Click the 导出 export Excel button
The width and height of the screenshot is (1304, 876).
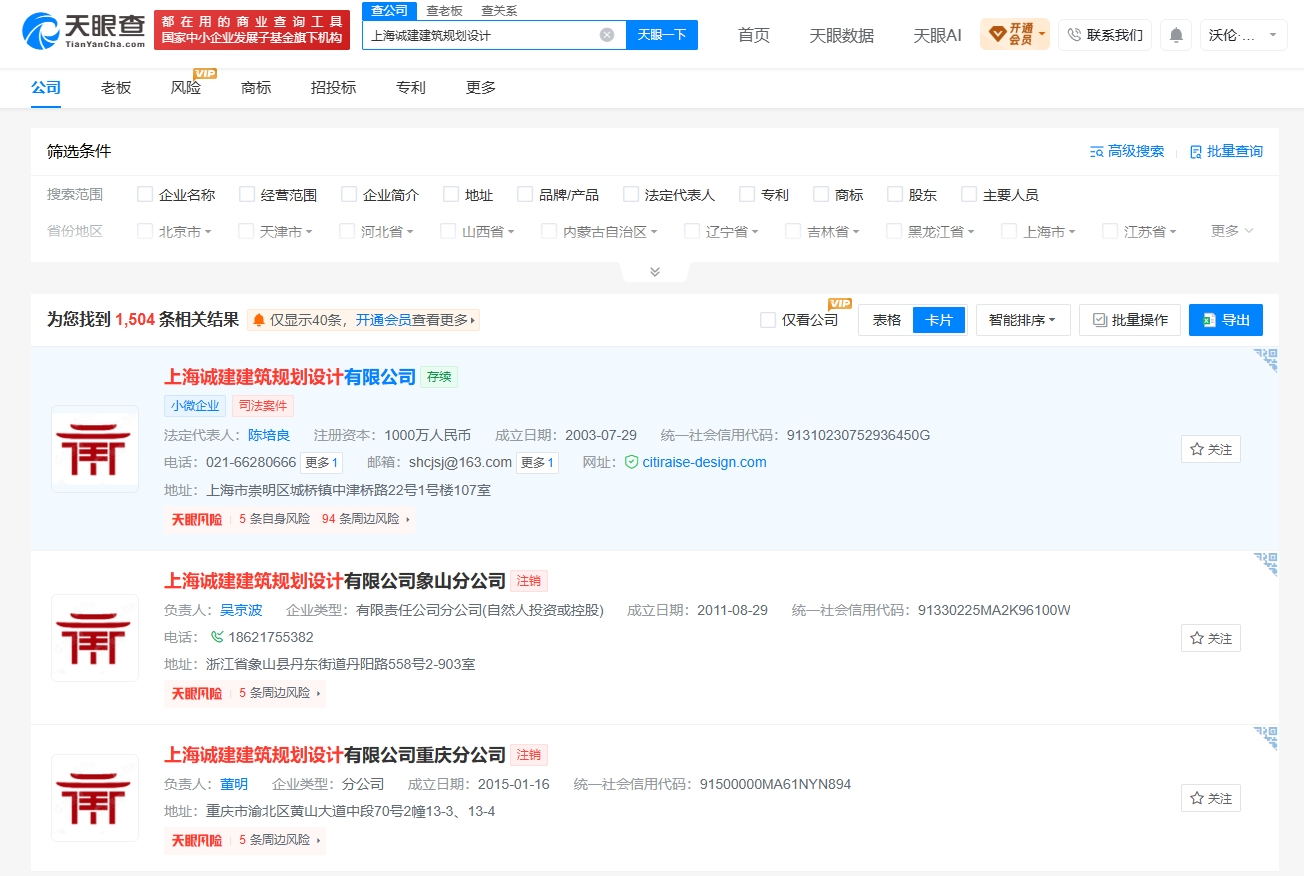tap(1226, 320)
